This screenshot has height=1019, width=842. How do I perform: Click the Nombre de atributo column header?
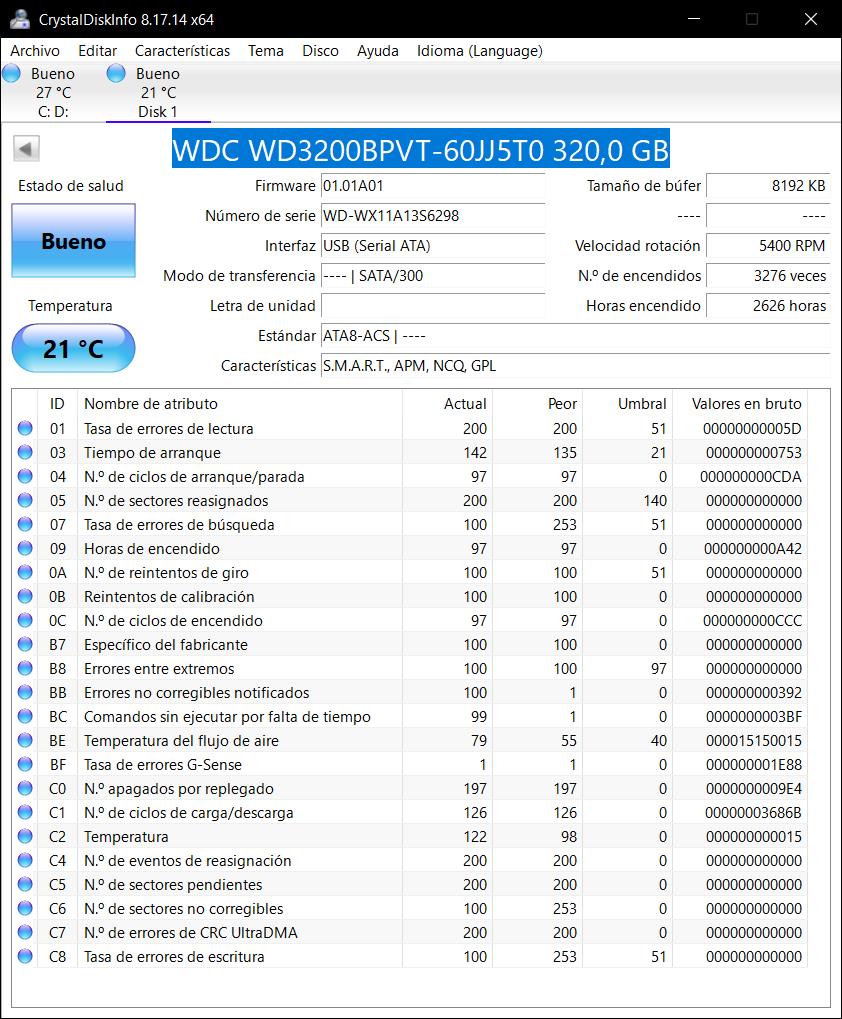tap(240, 404)
